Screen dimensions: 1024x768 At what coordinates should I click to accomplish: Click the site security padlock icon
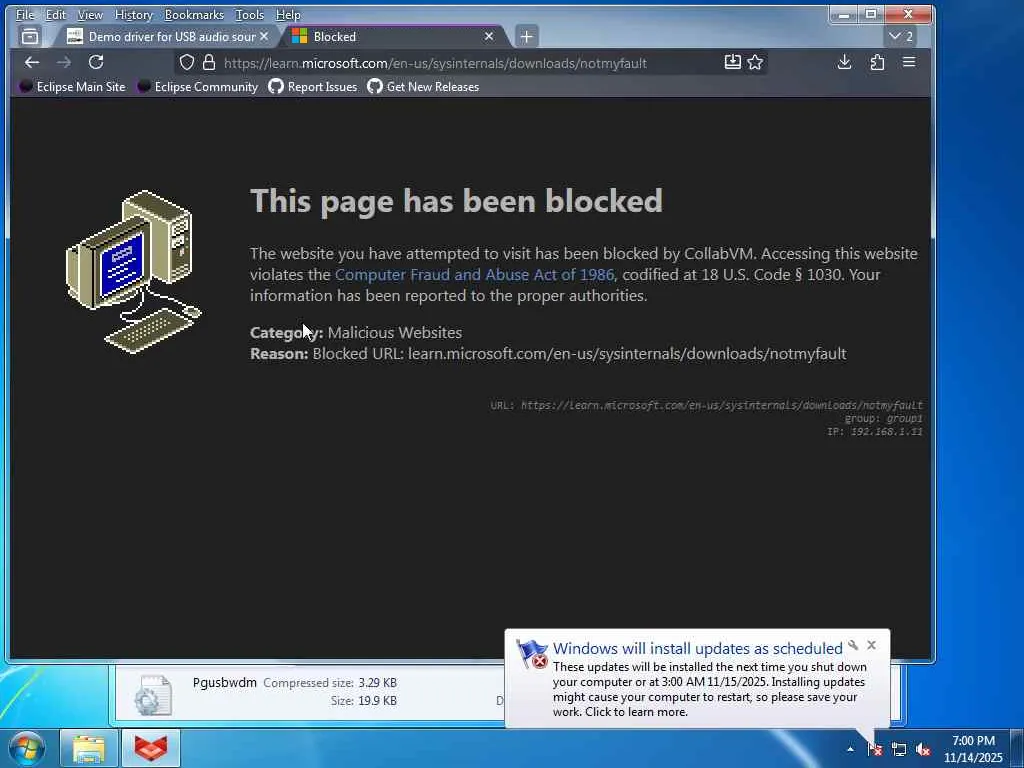(209, 63)
